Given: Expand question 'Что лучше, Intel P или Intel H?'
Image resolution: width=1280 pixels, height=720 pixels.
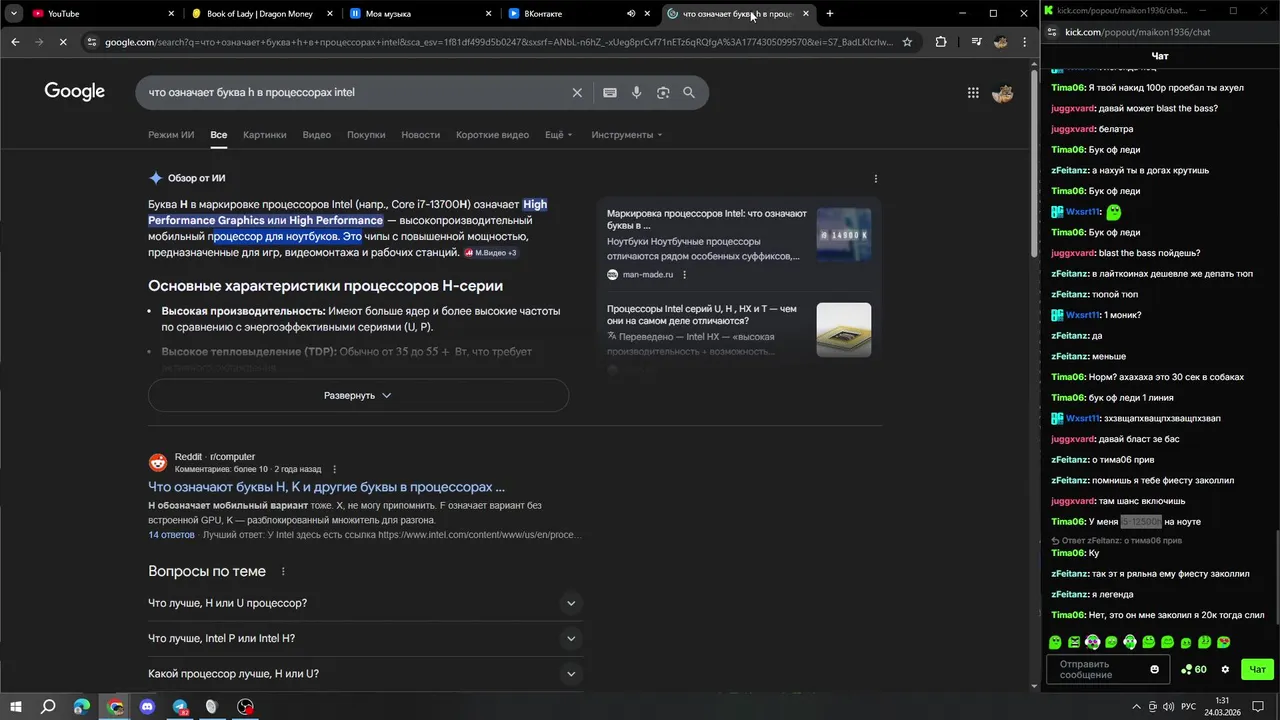Looking at the screenshot, I should [365, 638].
